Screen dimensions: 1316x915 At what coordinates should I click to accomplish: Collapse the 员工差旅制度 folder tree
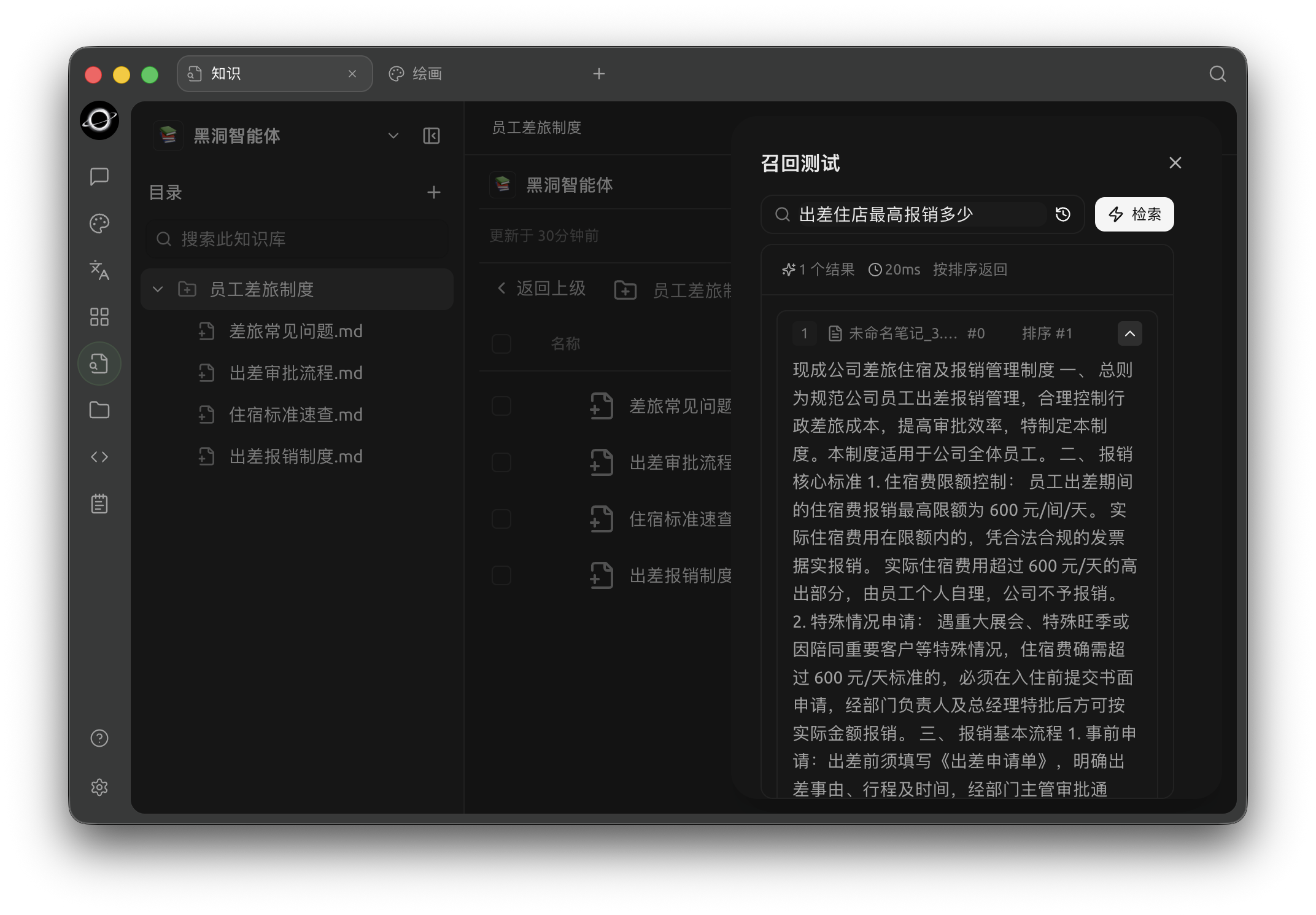[158, 289]
